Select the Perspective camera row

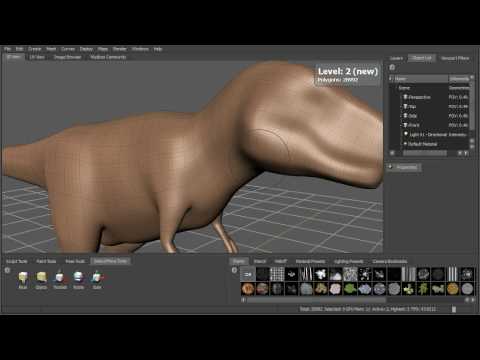429,97
